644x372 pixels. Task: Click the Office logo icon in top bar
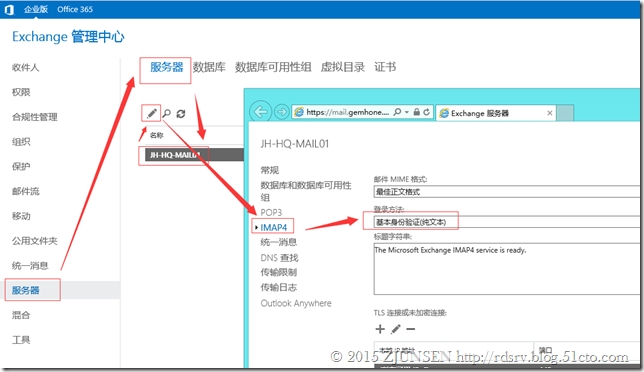click(x=9, y=9)
